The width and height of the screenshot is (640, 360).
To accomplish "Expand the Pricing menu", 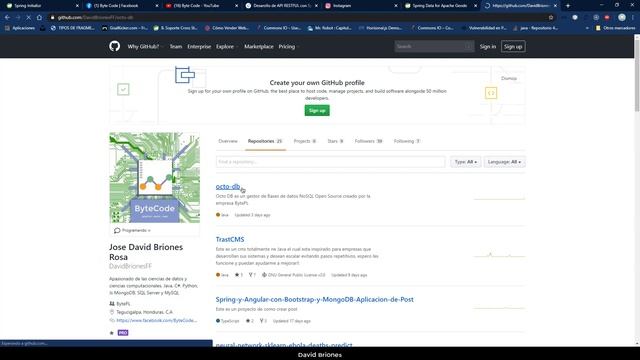I will pos(289,47).
